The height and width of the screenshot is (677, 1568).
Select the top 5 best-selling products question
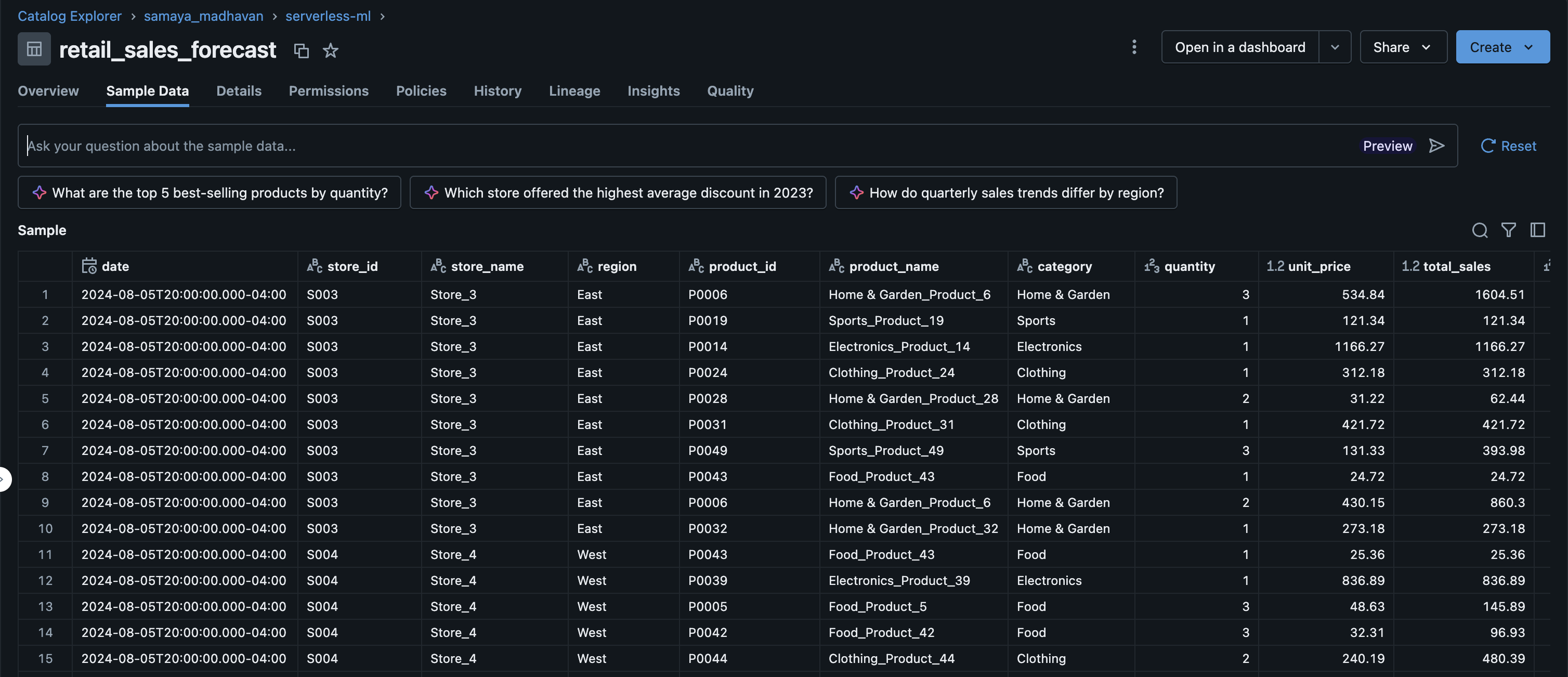(209, 192)
